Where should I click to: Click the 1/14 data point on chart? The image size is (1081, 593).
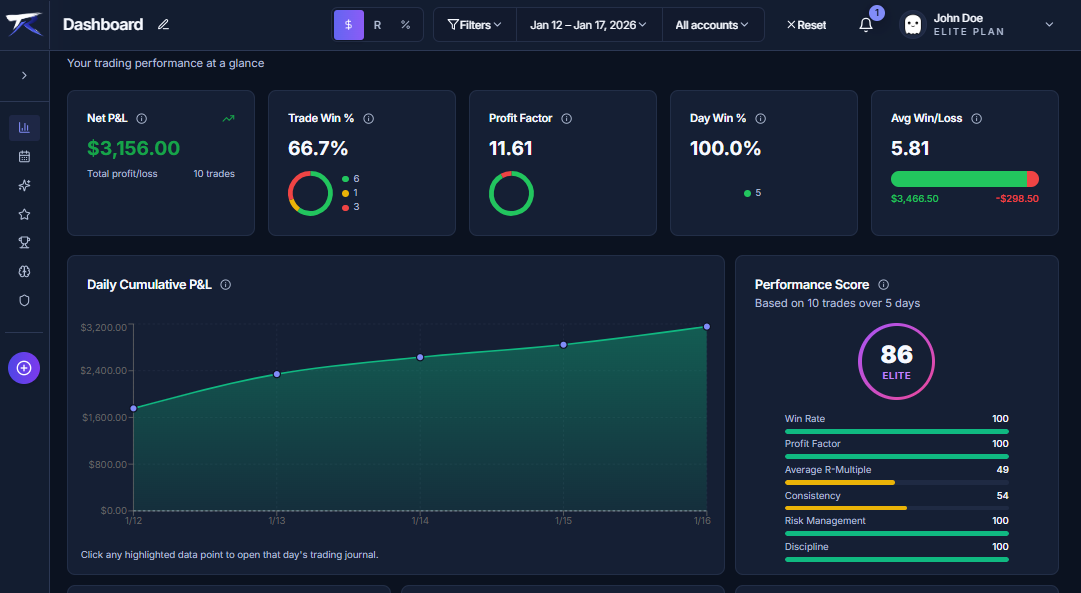pyautogui.click(x=420, y=357)
